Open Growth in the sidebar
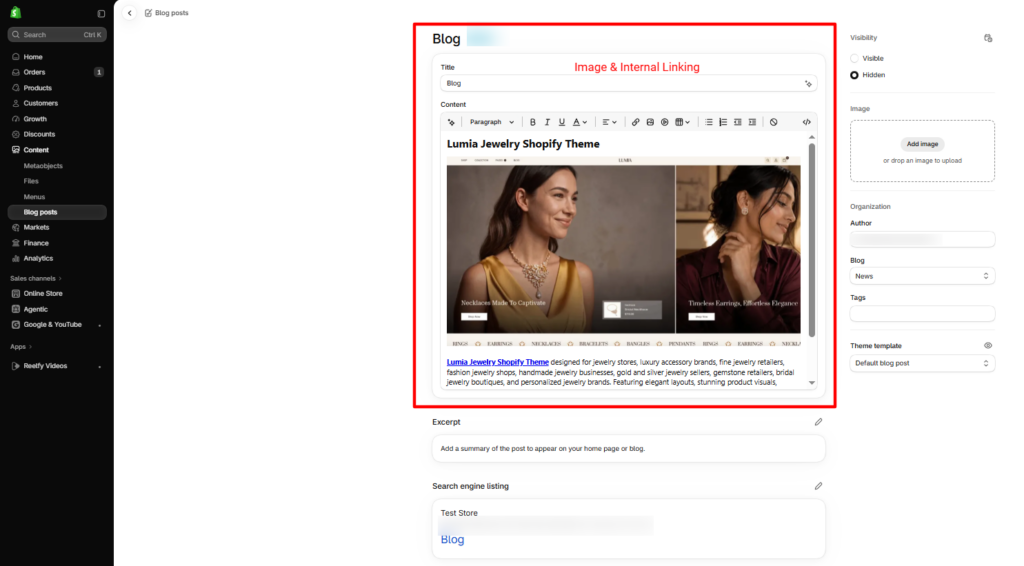This screenshot has width=1024, height=566. pos(57,119)
